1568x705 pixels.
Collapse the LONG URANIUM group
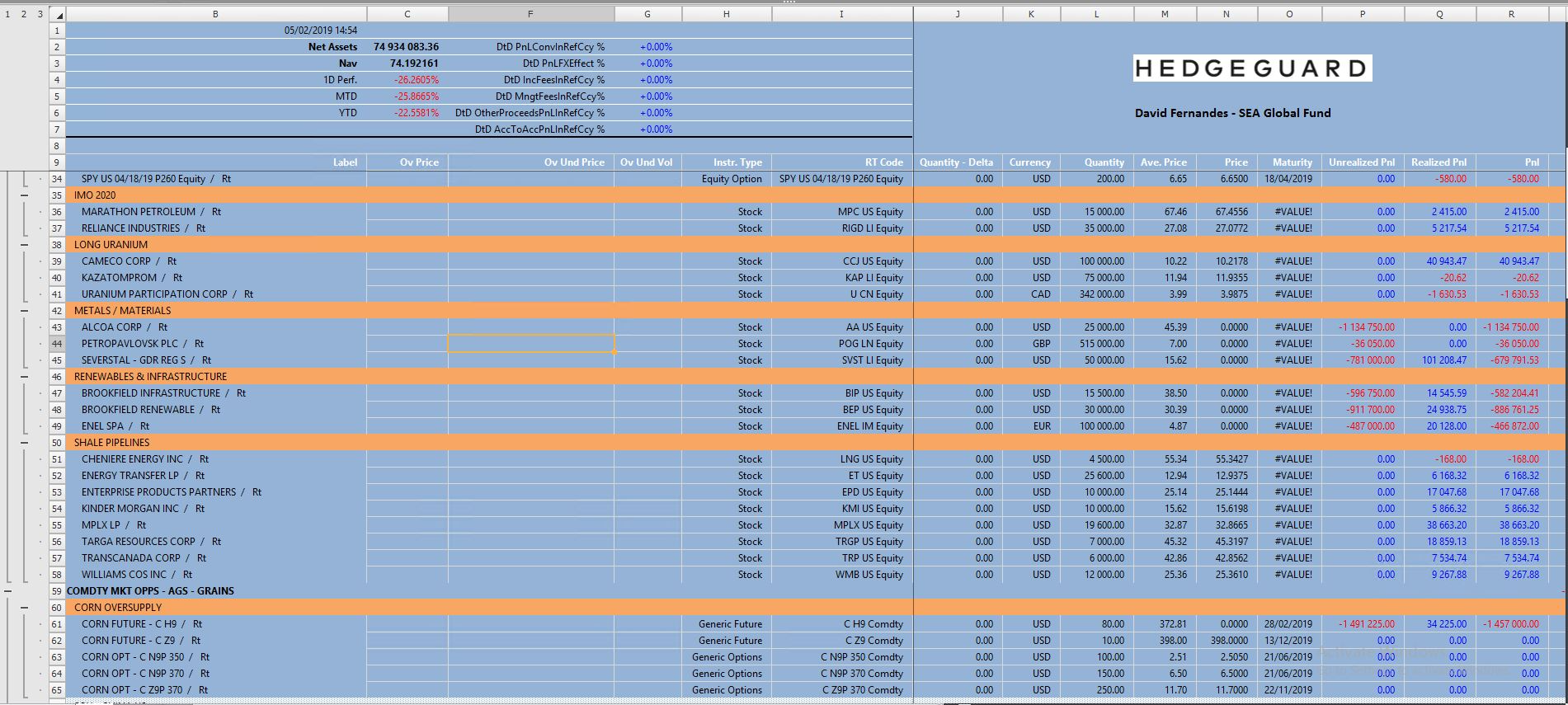(x=24, y=245)
